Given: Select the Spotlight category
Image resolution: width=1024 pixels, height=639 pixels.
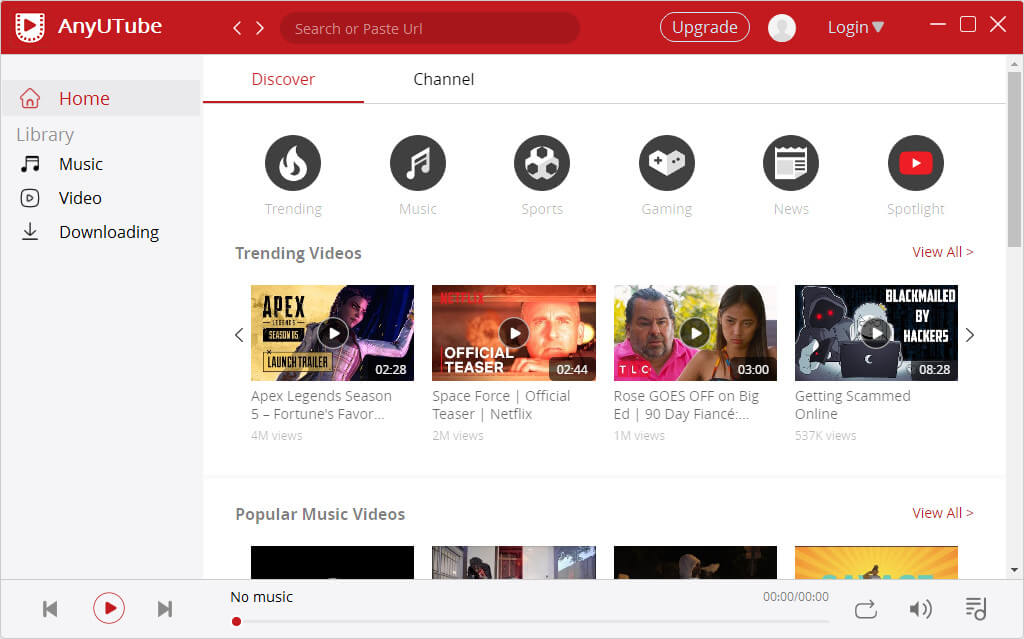Looking at the screenshot, I should [x=915, y=162].
